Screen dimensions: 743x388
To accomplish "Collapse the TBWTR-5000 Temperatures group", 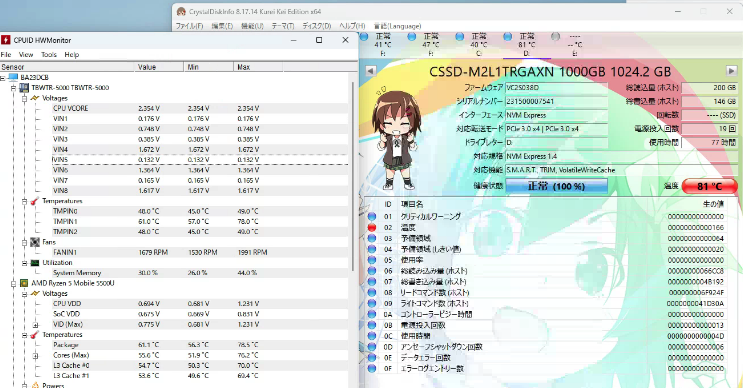I will [24, 201].
